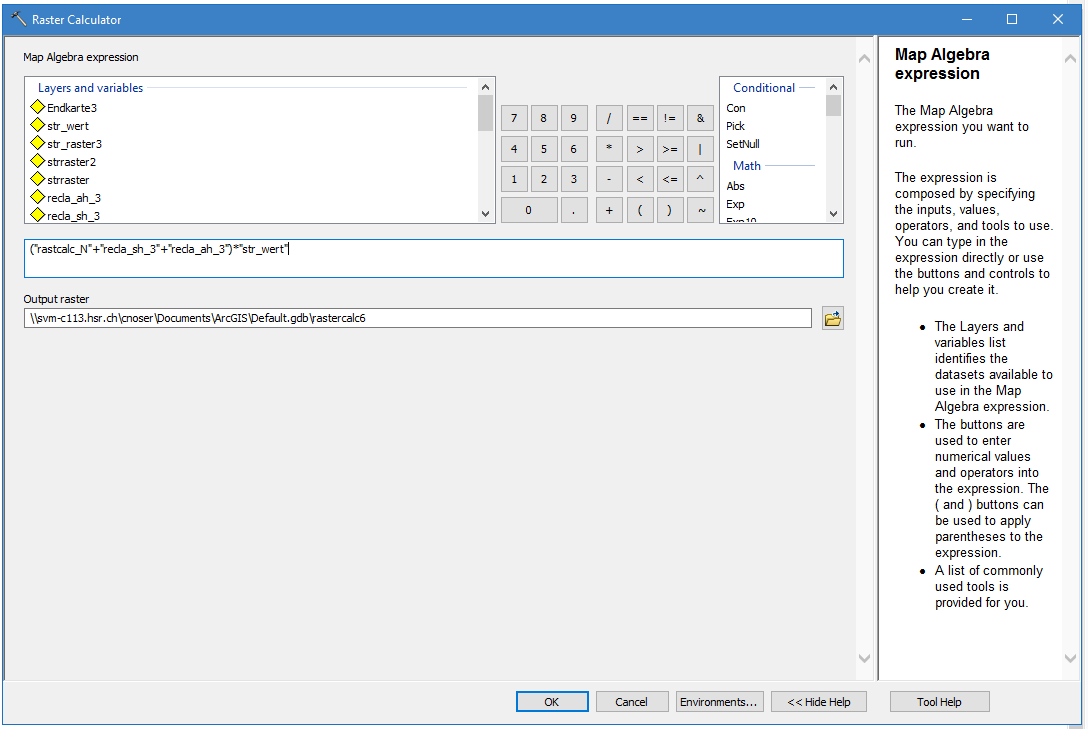The image size is (1088, 729).
Task: Open the Environments settings button
Action: pyautogui.click(x=720, y=702)
